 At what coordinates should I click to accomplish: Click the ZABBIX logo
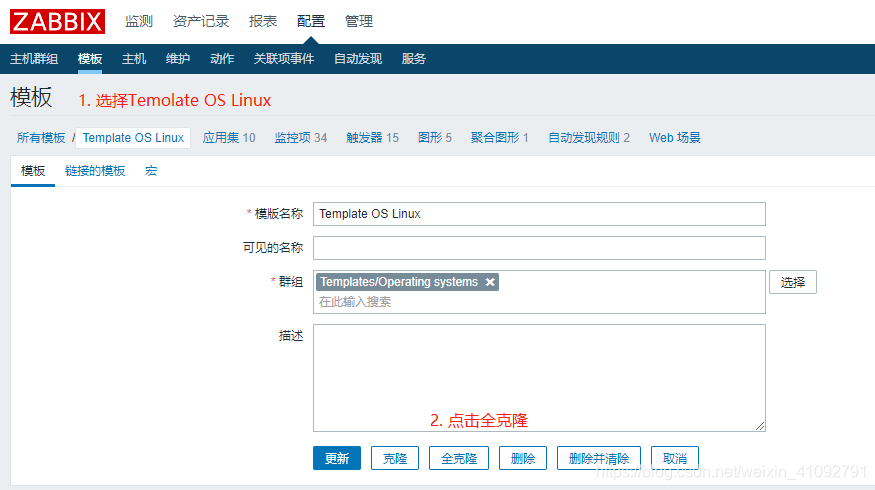coord(57,21)
